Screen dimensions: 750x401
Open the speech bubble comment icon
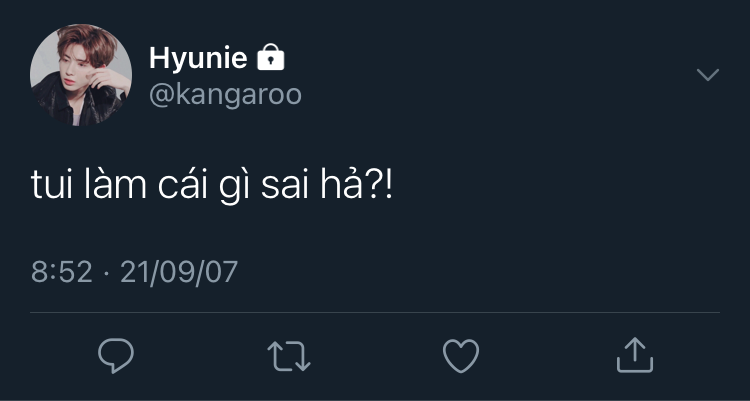[x=116, y=356]
